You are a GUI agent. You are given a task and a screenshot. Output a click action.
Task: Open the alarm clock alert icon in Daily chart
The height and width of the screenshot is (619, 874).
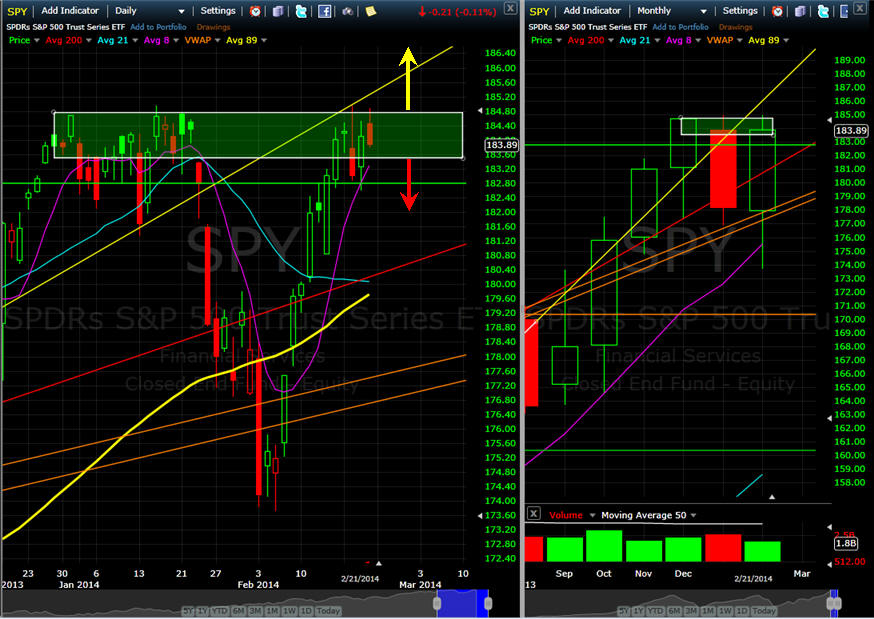tap(255, 11)
